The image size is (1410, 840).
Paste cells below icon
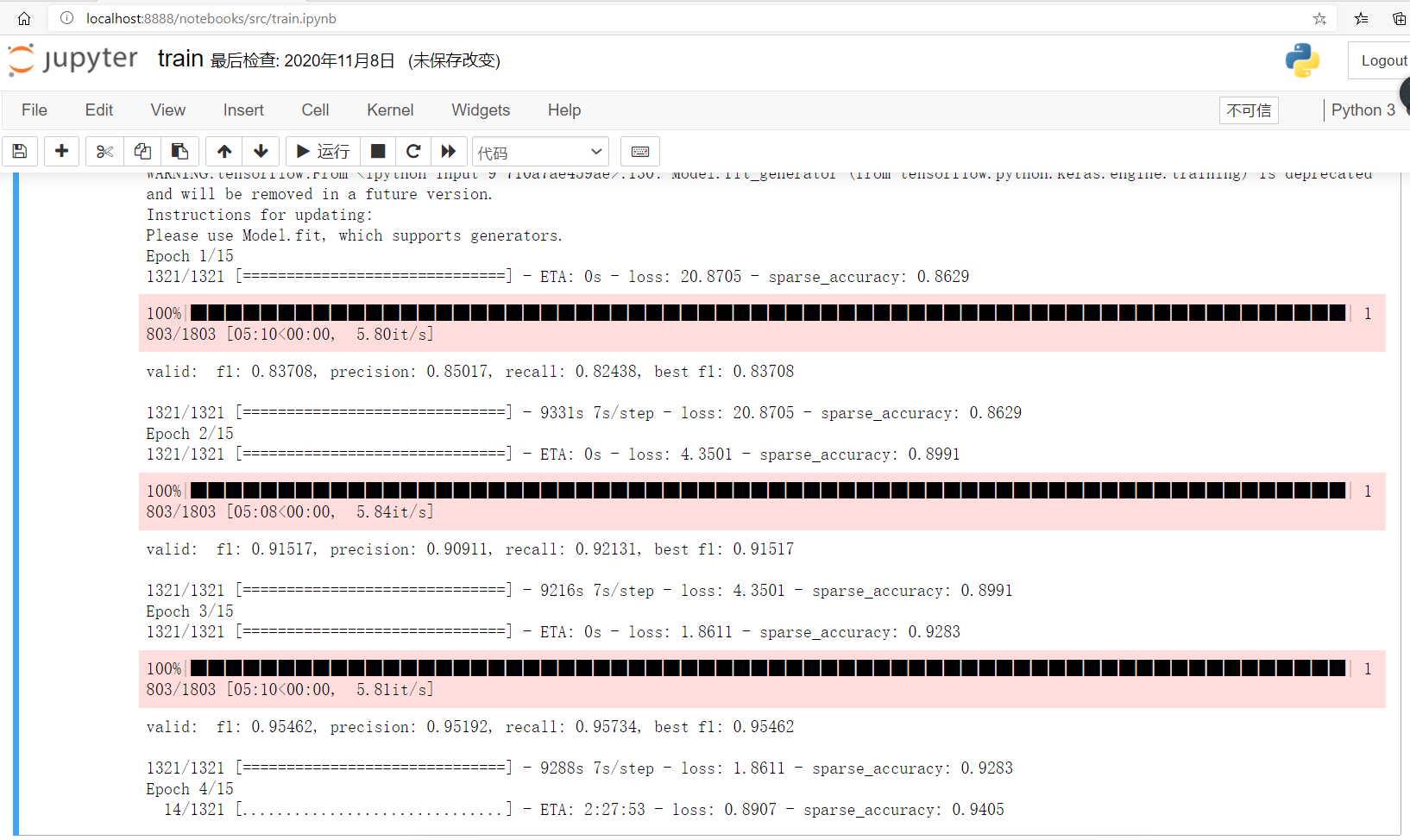click(180, 152)
